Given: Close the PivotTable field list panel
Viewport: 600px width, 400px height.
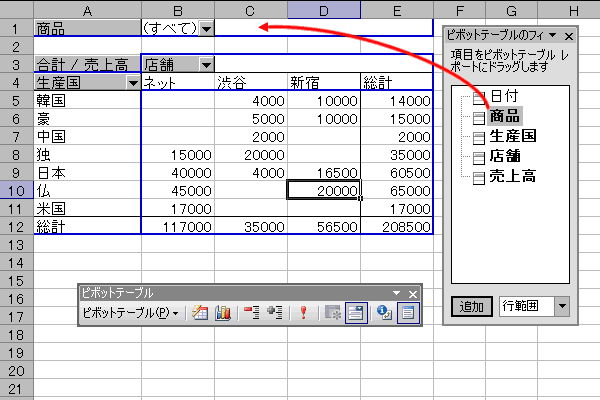Looking at the screenshot, I should 569,36.
